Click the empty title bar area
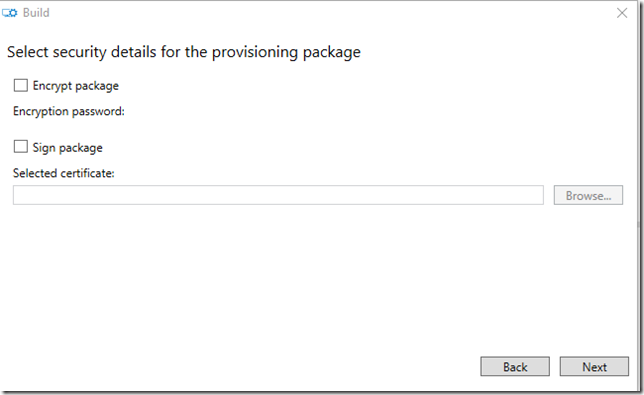 pos(329,13)
